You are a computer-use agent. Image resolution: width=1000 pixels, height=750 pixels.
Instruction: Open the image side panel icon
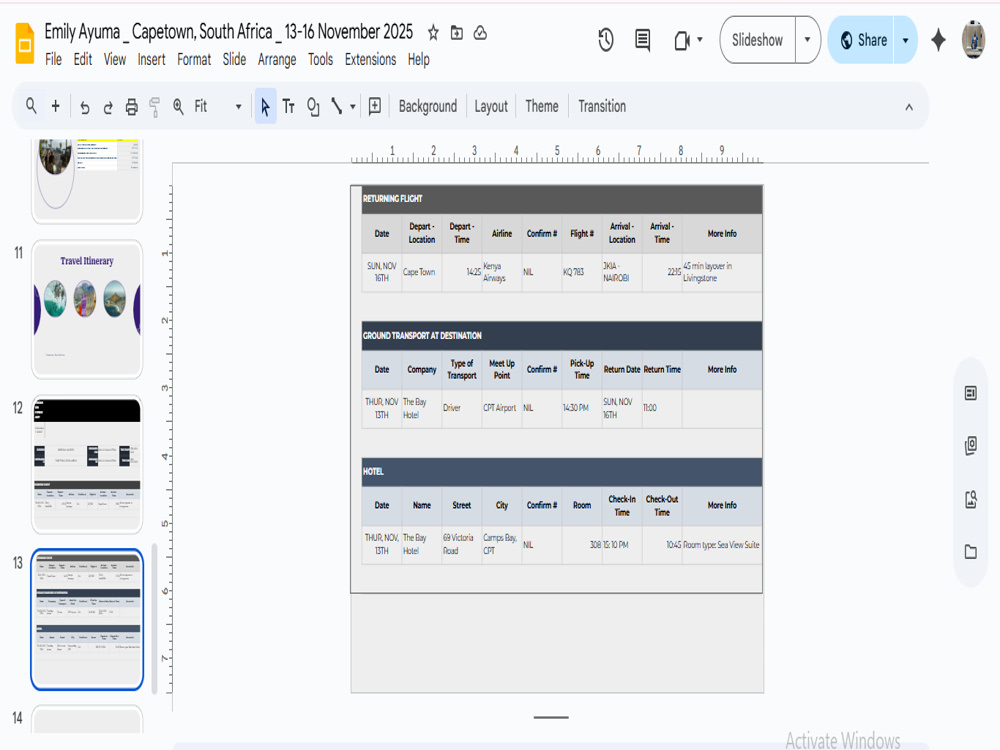pos(971,499)
